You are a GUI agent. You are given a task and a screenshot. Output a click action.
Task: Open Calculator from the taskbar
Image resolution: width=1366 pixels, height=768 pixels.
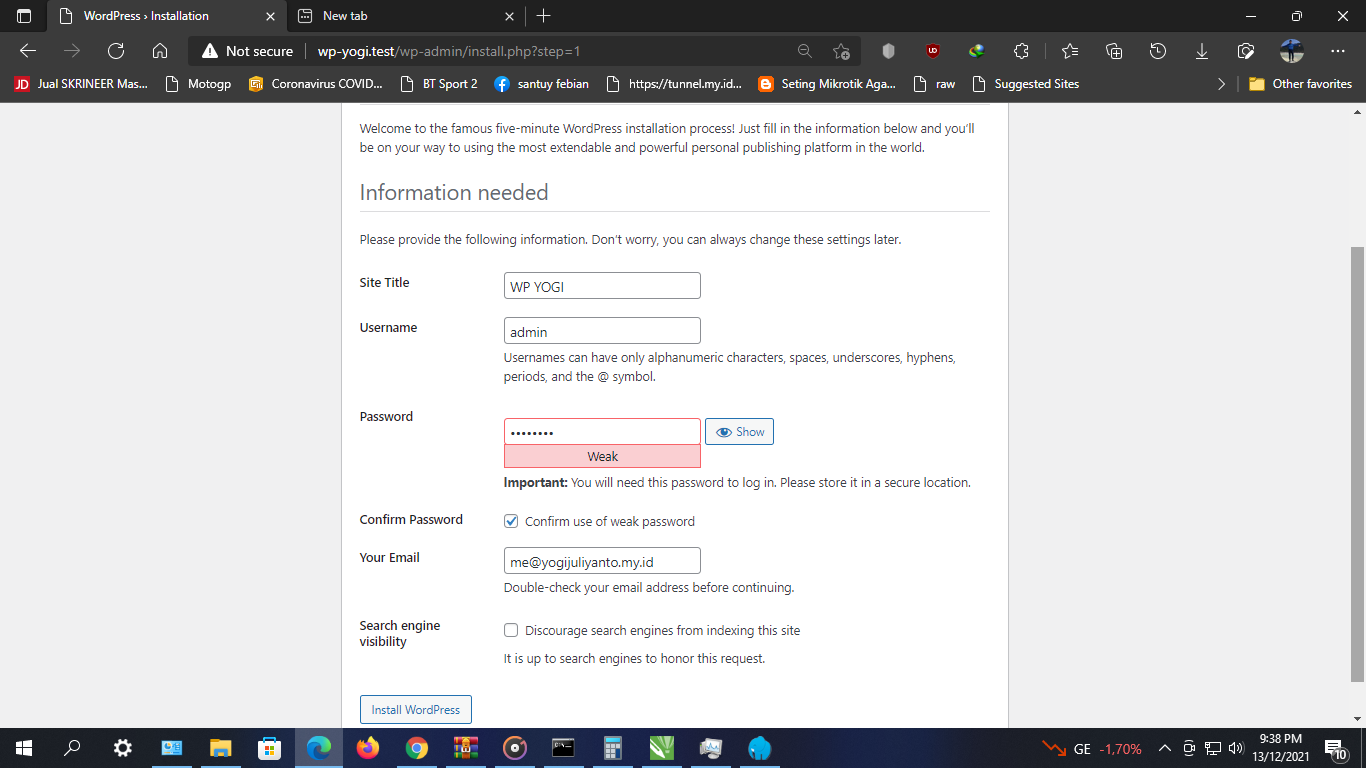613,748
